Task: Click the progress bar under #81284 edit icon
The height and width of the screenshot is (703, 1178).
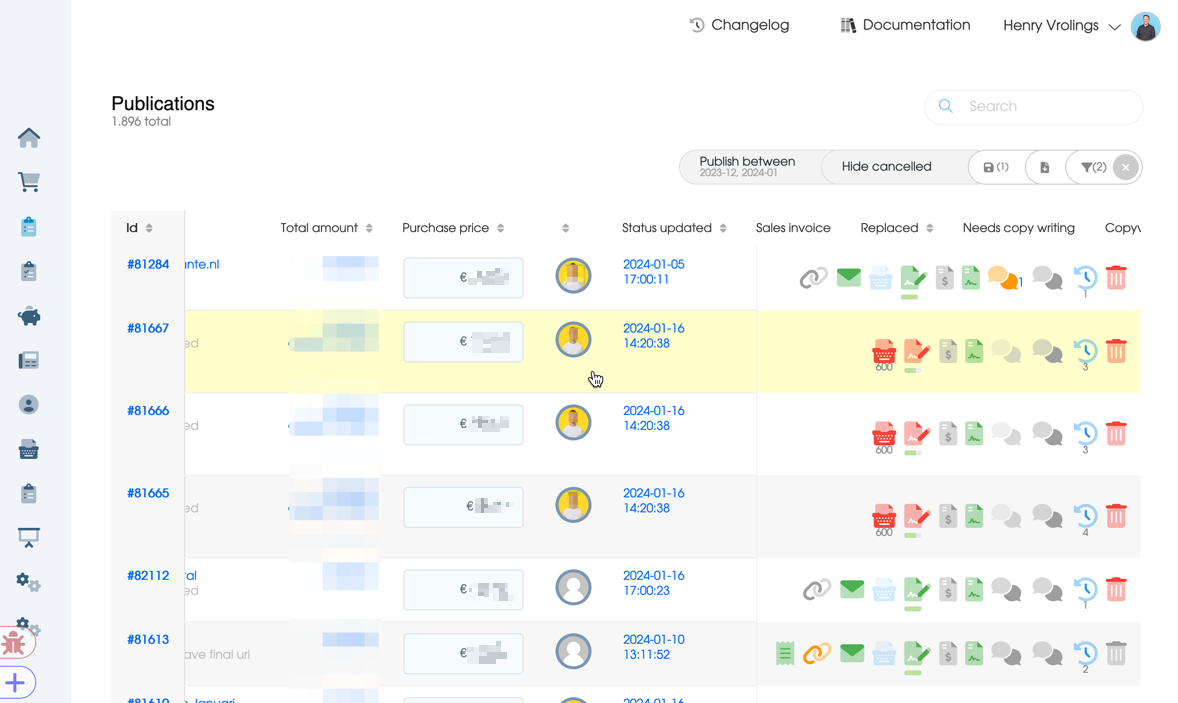Action: click(909, 297)
